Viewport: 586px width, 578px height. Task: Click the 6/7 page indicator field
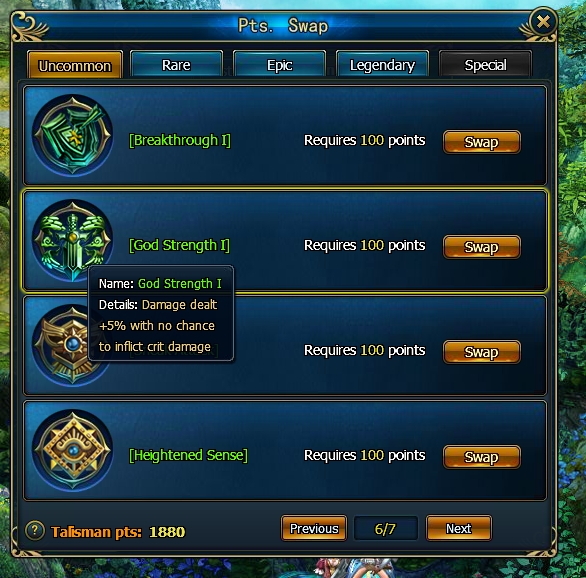(x=385, y=528)
